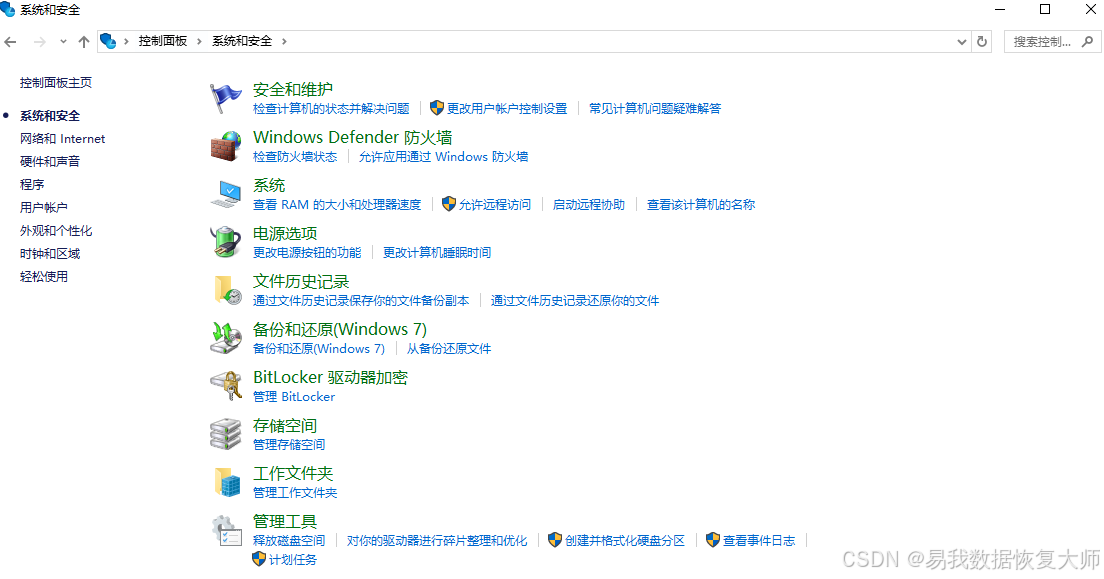
Task: Open 管理工作文件夹 link
Action: 295,492
